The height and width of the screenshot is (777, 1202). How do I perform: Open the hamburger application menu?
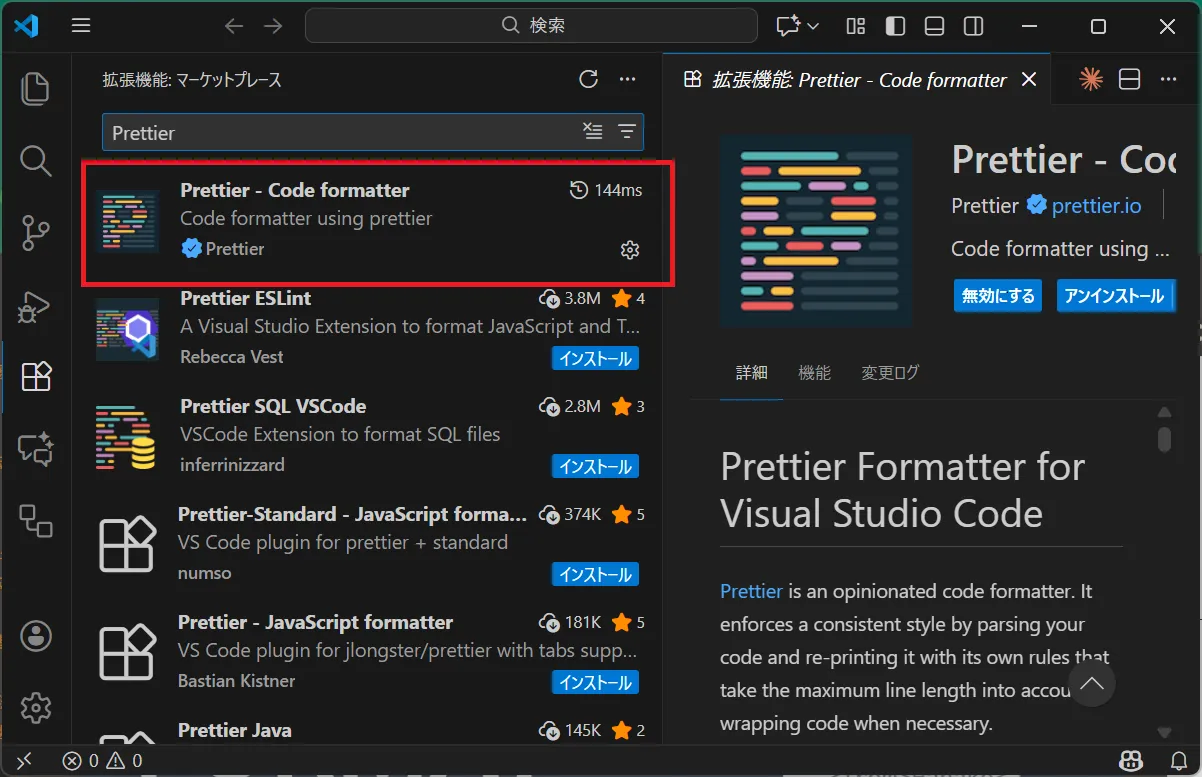point(81,26)
